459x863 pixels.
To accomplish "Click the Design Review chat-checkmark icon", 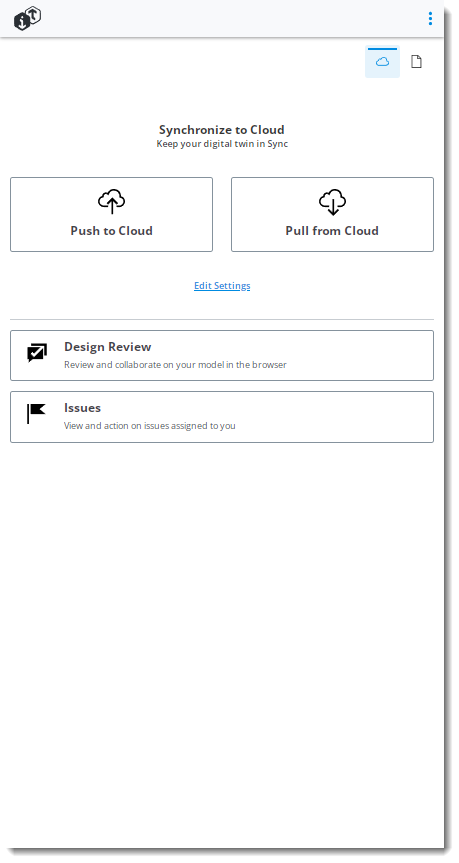I will click(37, 353).
